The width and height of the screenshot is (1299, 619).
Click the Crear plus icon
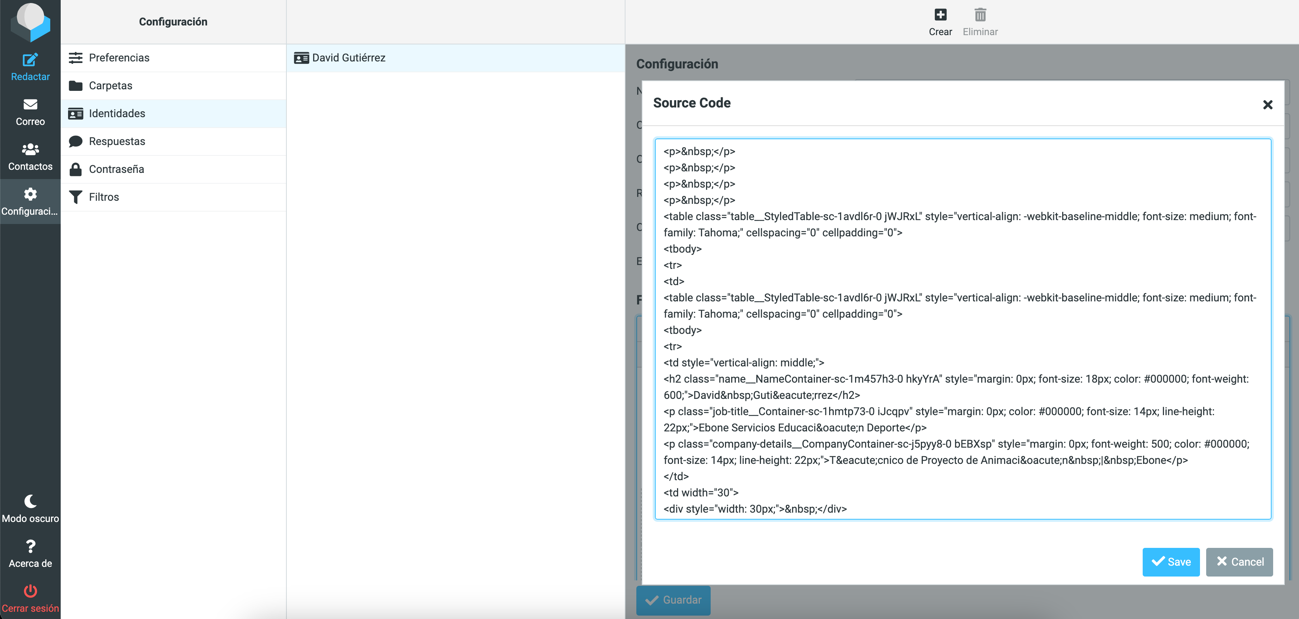pyautogui.click(x=940, y=15)
